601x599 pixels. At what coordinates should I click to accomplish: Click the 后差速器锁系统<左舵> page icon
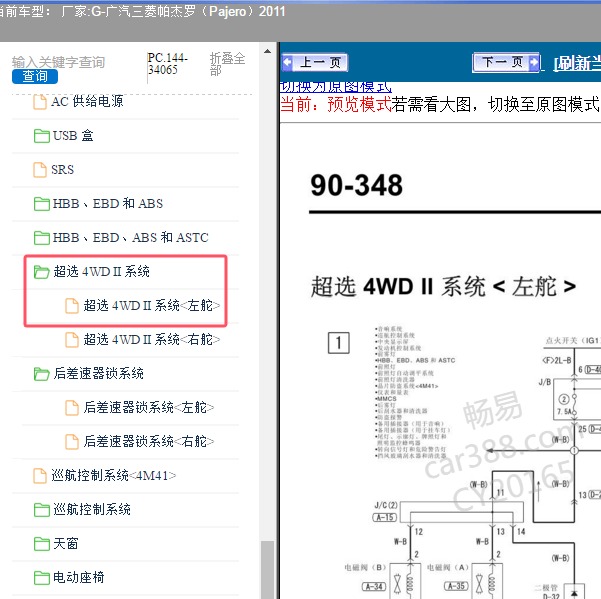72,407
